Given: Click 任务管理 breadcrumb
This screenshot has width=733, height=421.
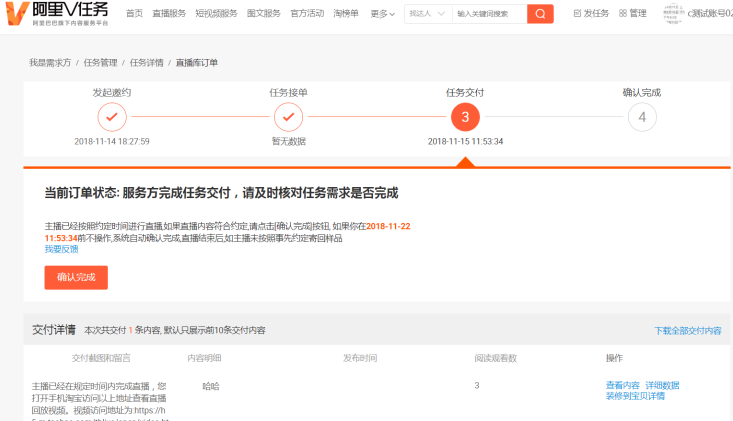Looking at the screenshot, I should (101, 63).
